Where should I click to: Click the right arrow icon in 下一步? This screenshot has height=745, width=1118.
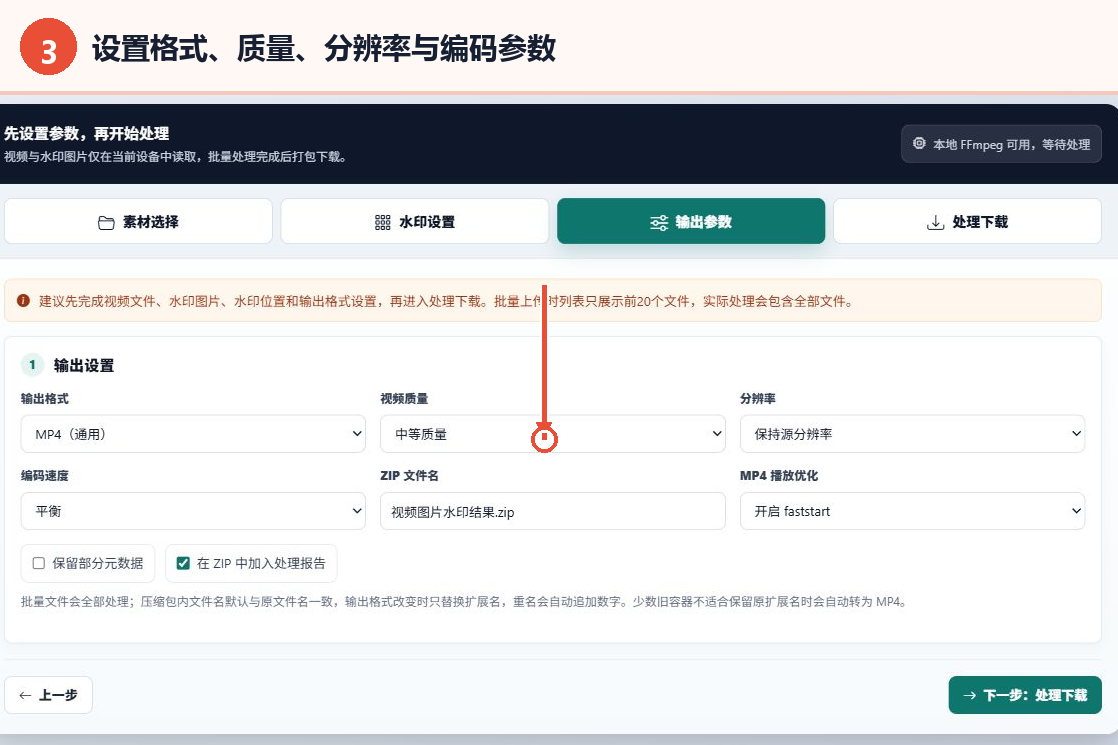(x=970, y=695)
